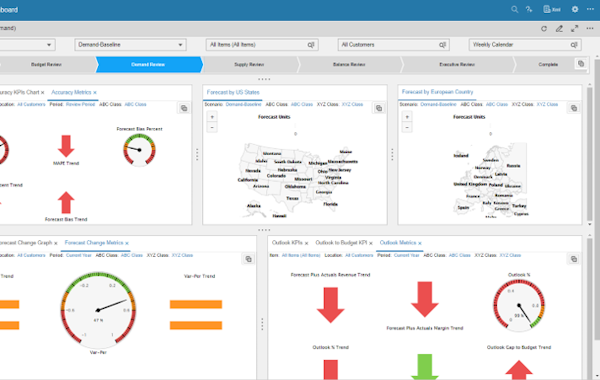Image resolution: width=600 pixels, height=380 pixels.
Task: Open search in the top blue bar
Action: (x=514, y=10)
